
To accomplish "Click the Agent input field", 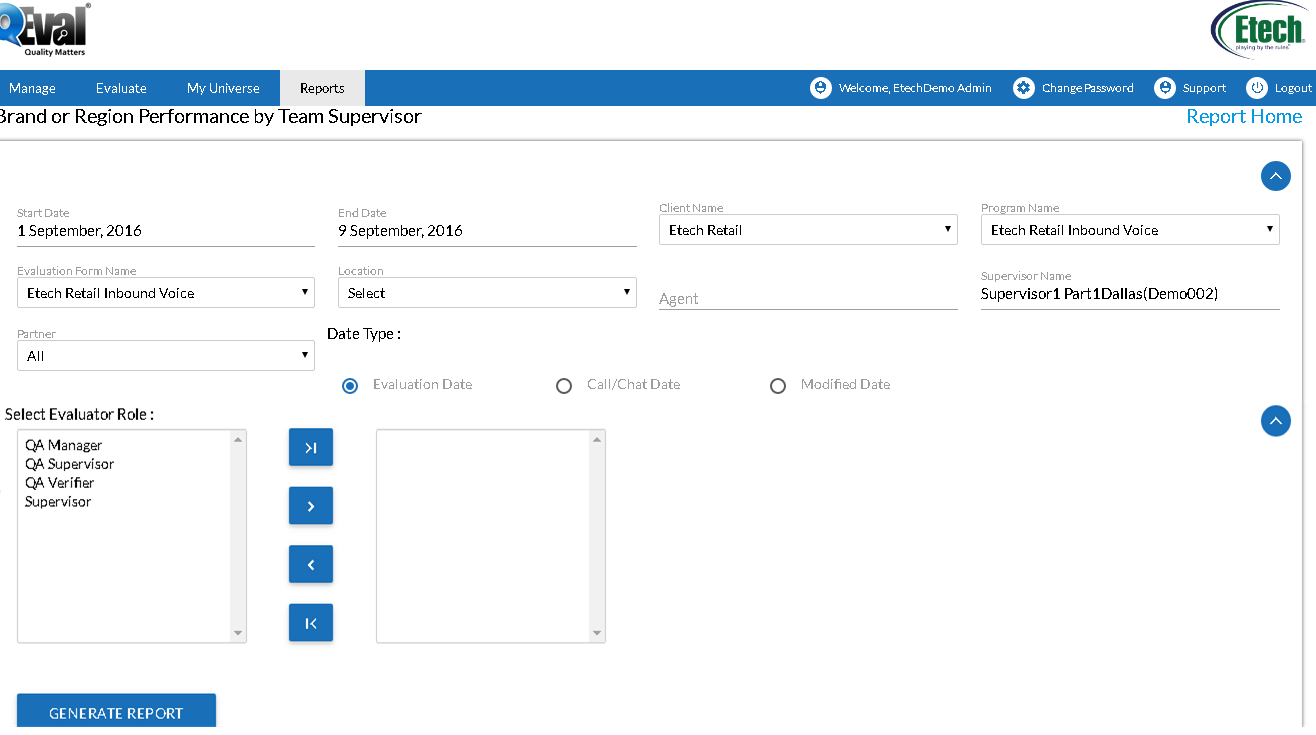I will point(808,298).
